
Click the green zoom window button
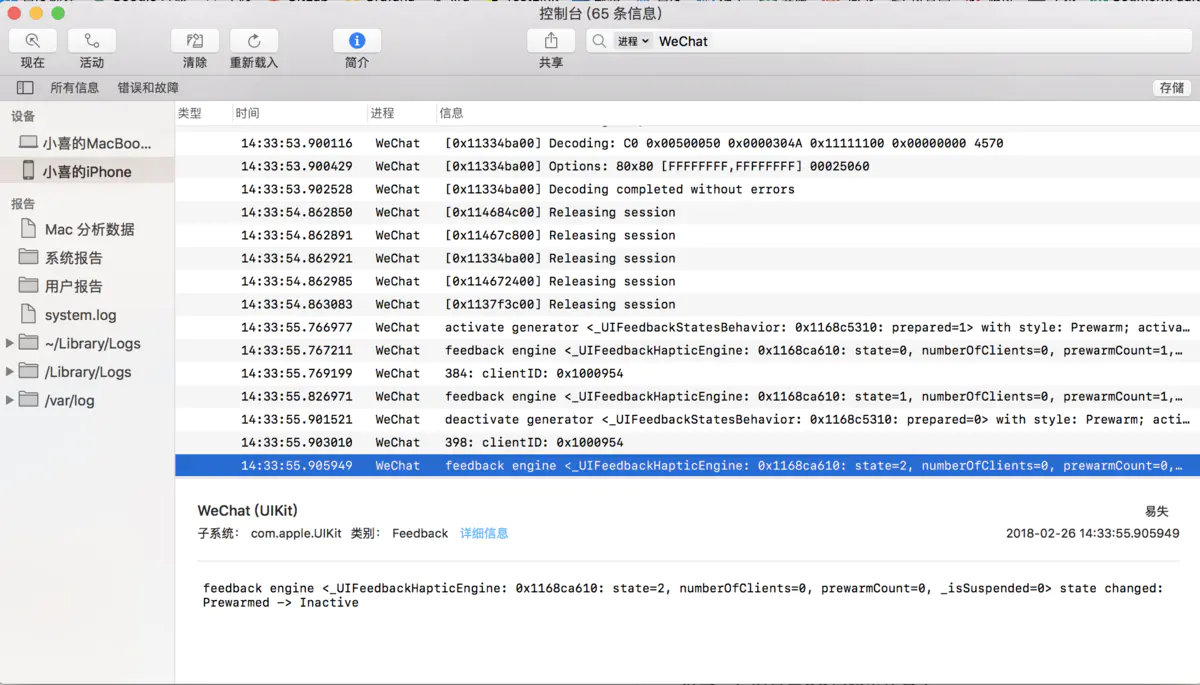pyautogui.click(x=58, y=13)
